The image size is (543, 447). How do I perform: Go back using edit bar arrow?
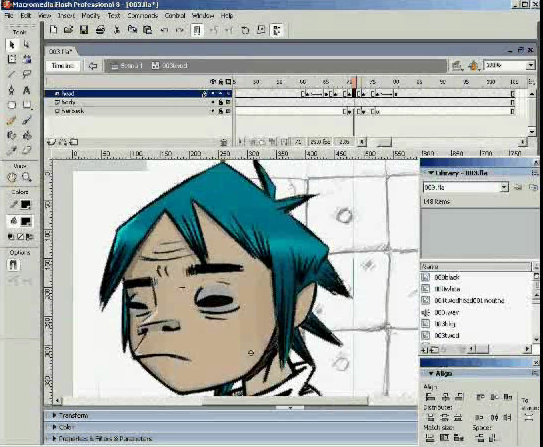(92, 65)
